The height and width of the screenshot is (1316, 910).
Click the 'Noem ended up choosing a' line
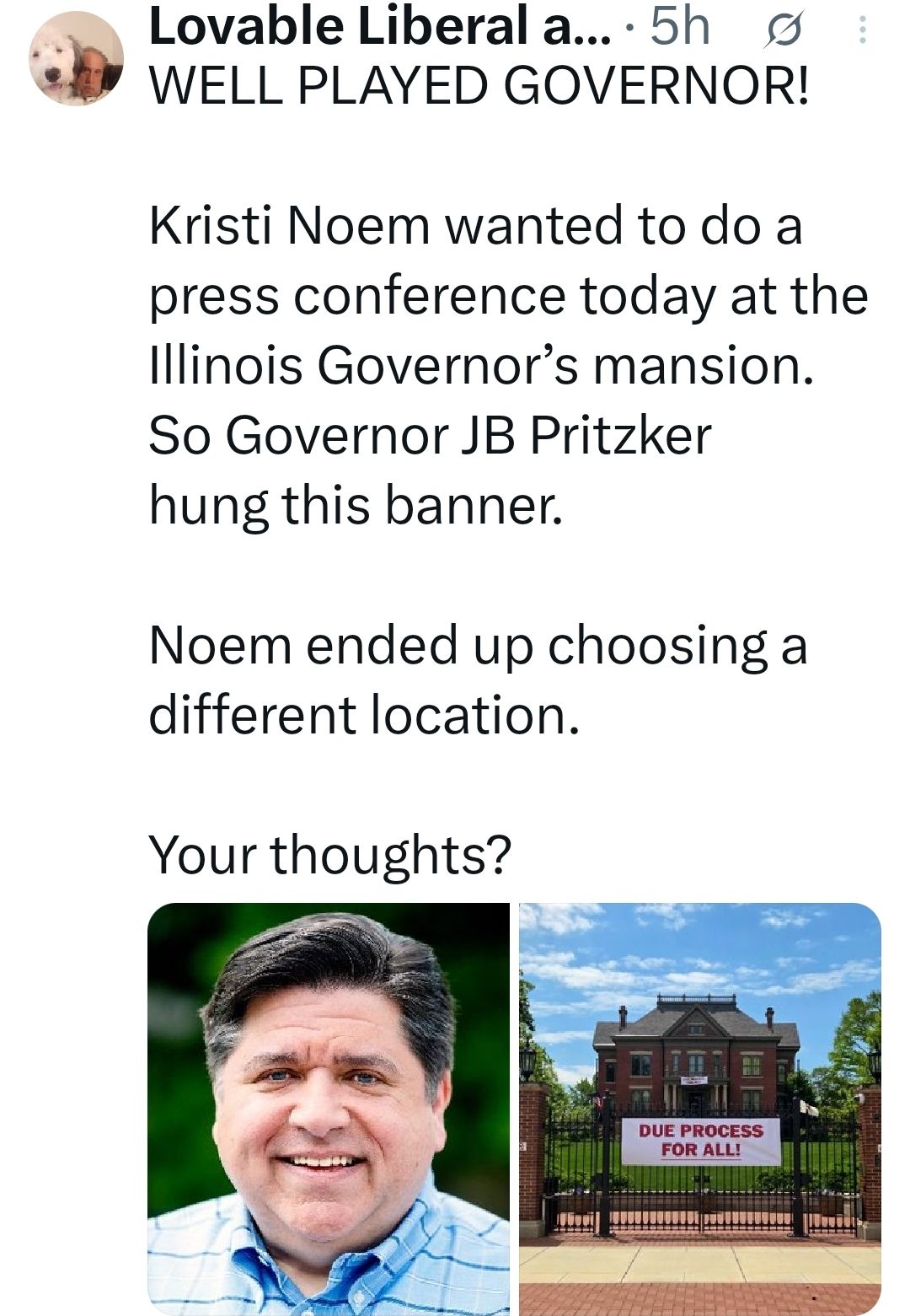(478, 646)
